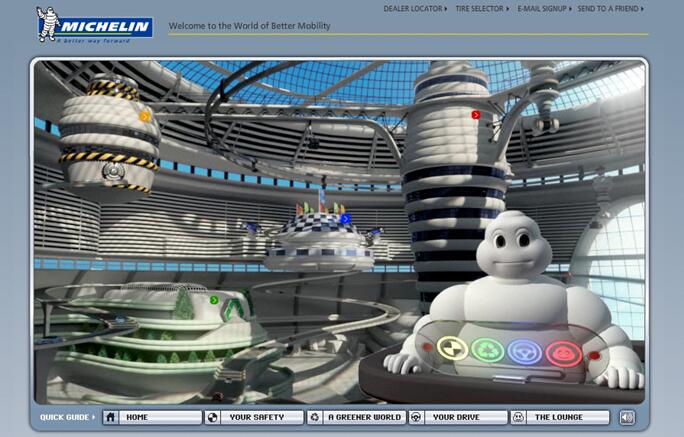This screenshot has width=684, height=437.
Task: Click steering wheel icon beside Your Drive
Action: [417, 417]
